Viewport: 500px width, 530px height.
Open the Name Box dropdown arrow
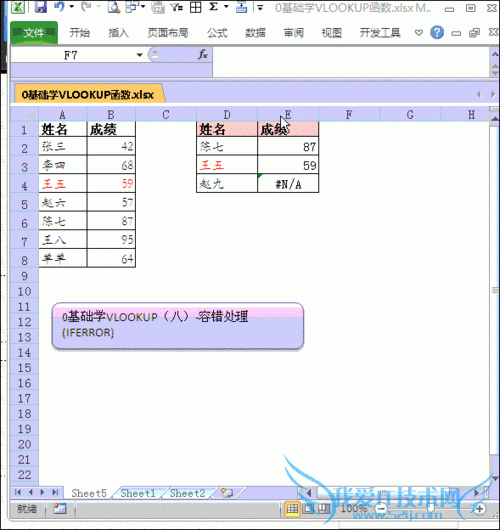[x=140, y=55]
